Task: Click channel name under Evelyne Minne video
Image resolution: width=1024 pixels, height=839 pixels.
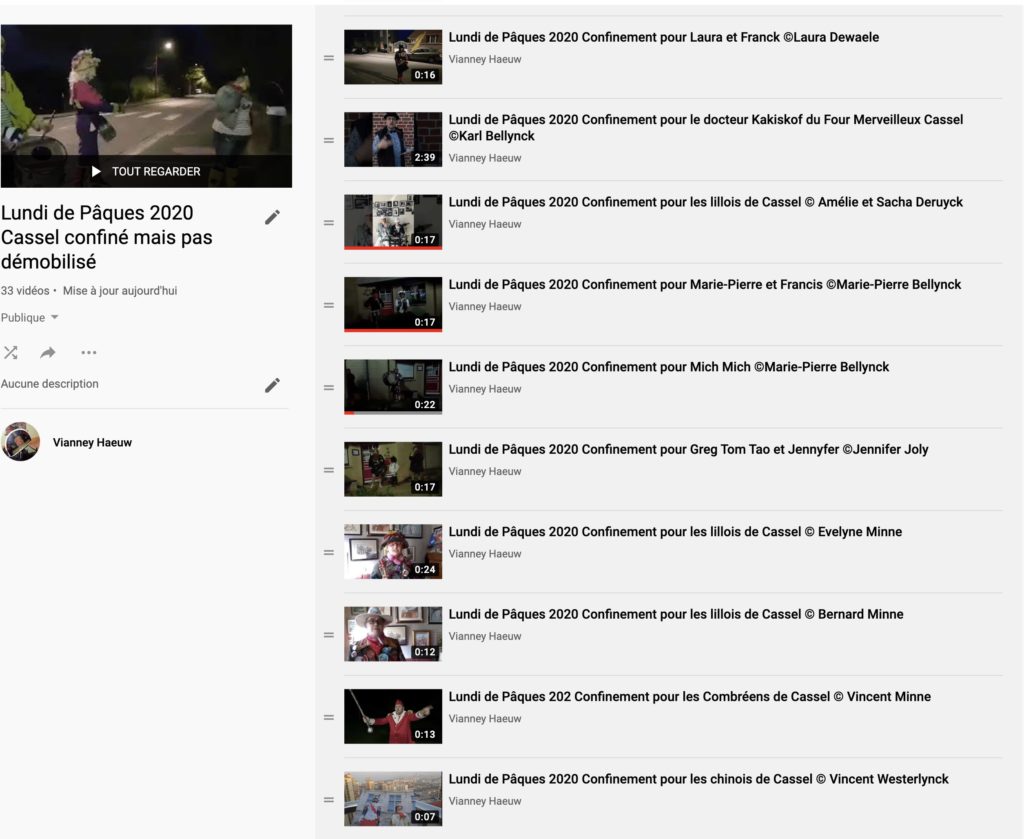Action: [485, 554]
